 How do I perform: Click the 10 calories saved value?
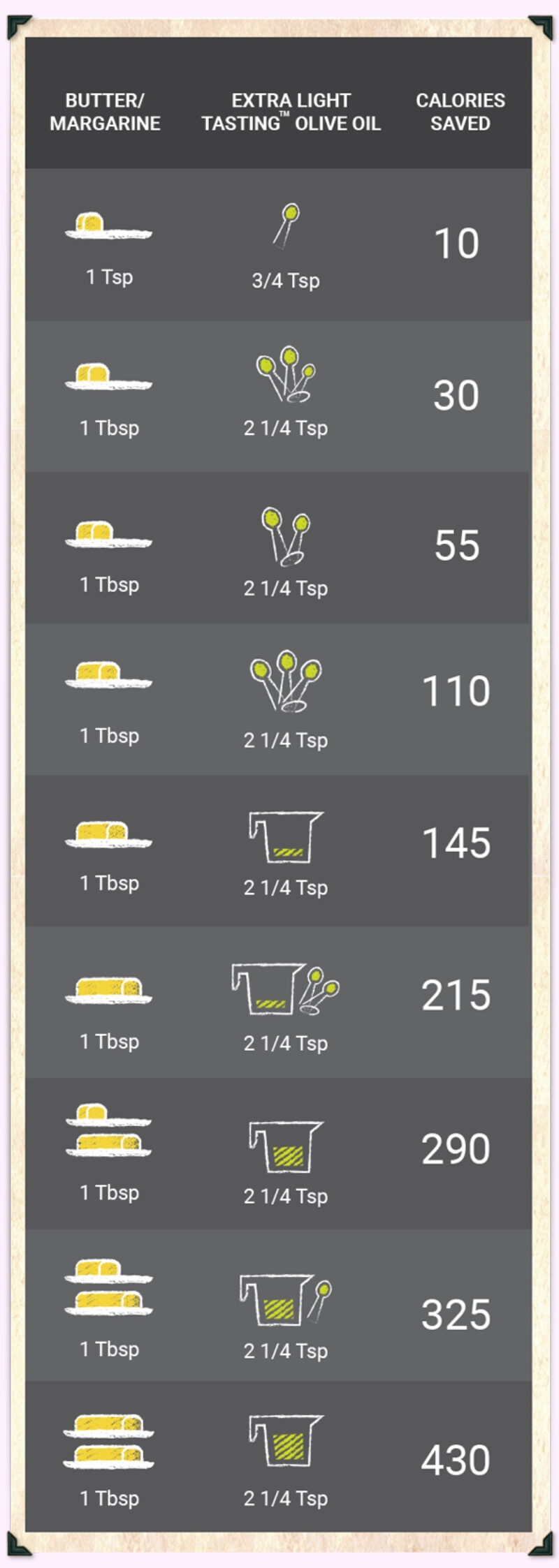pos(456,244)
